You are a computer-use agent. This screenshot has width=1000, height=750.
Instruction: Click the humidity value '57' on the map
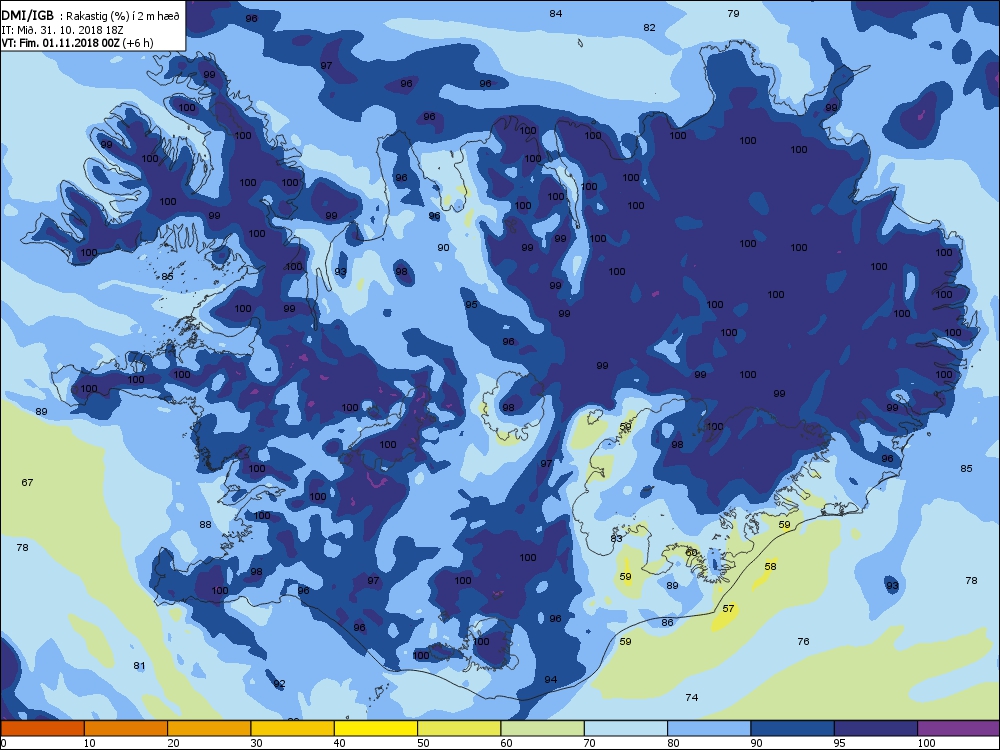(x=728, y=609)
